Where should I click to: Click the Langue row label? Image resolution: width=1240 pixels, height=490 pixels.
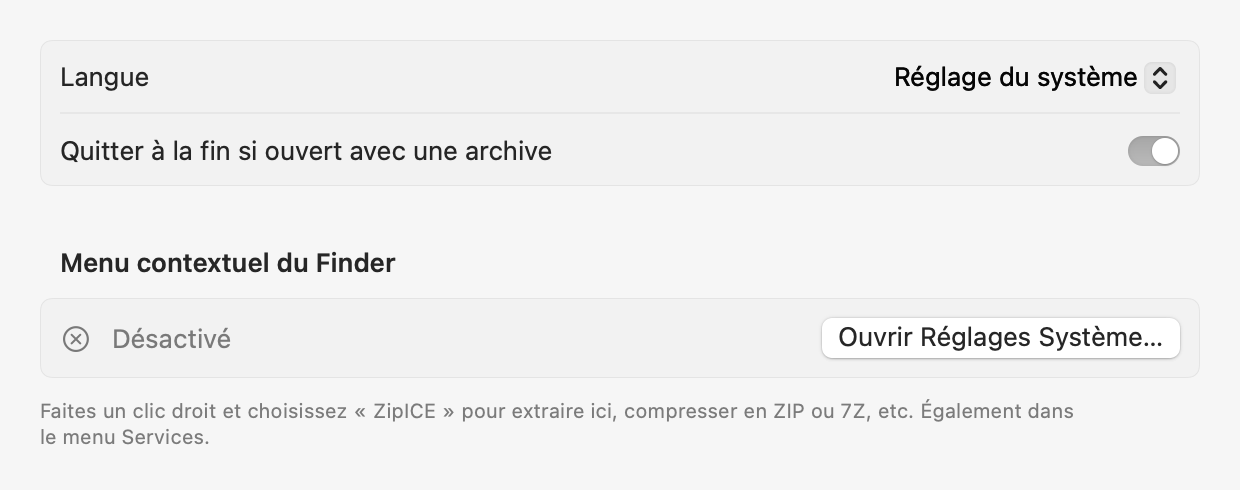105,77
